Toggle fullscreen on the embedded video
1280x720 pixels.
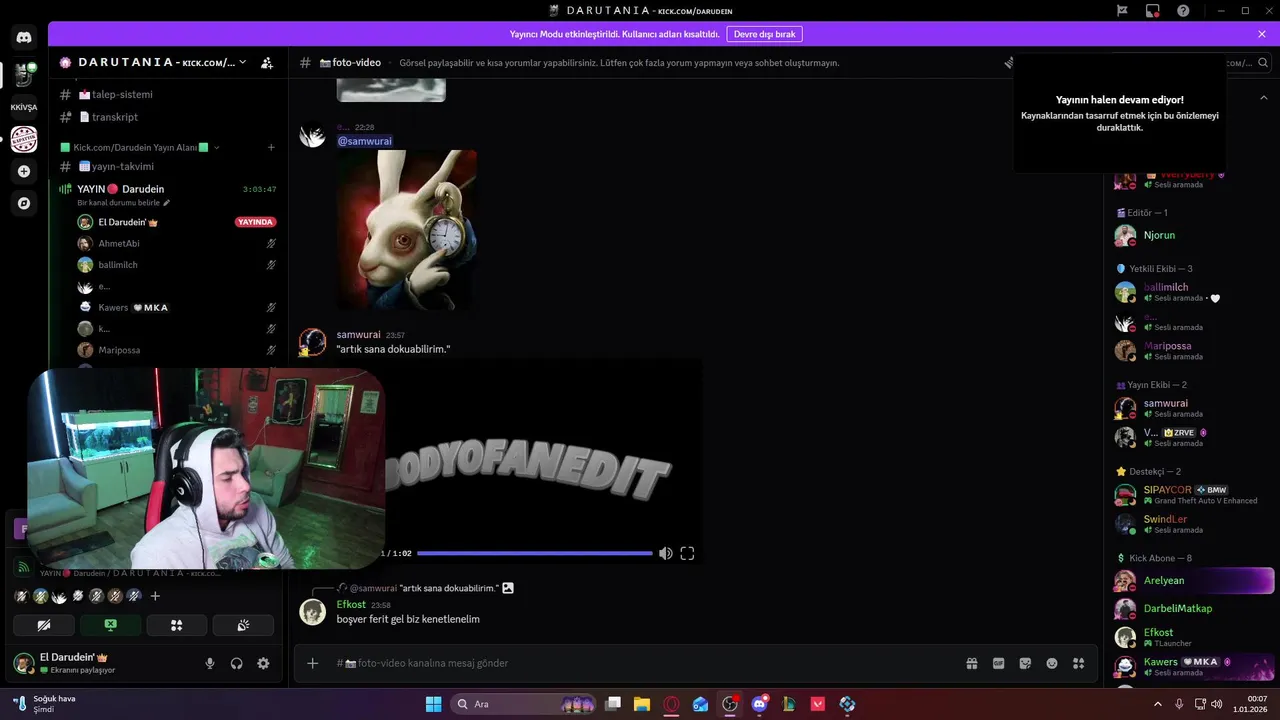click(688, 553)
